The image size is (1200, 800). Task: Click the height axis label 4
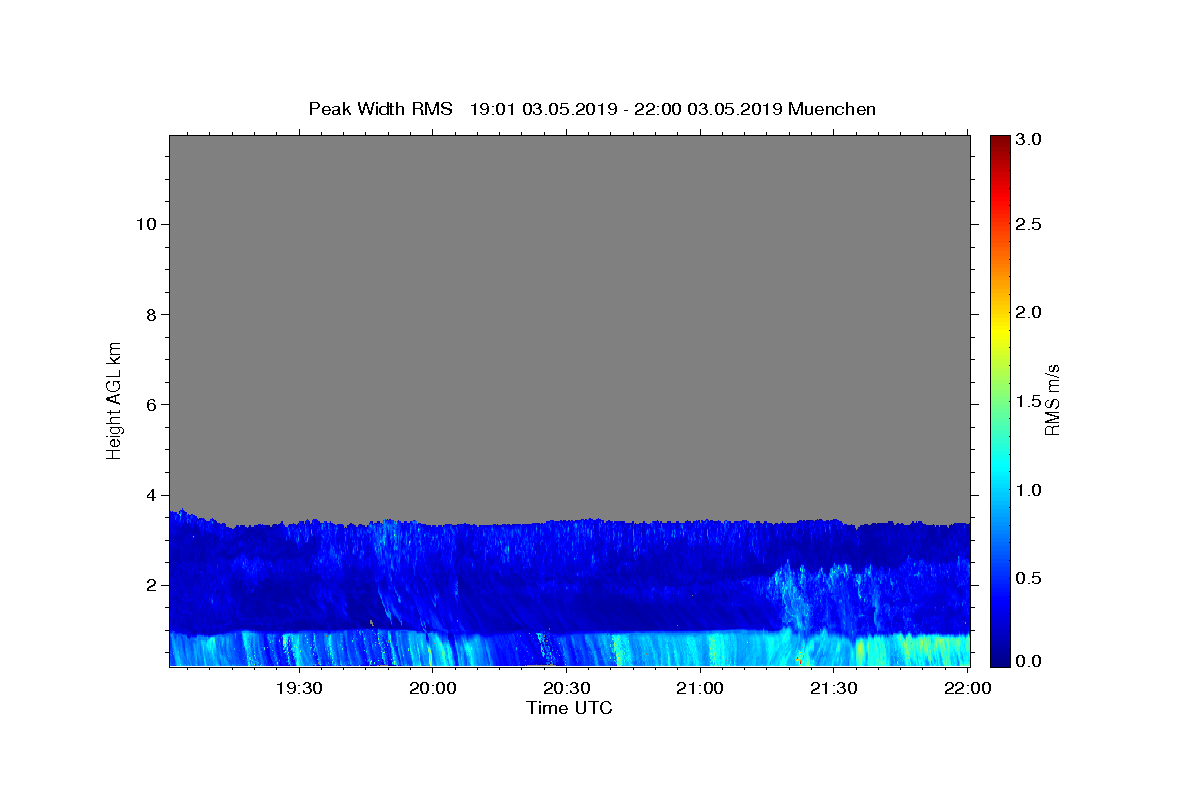(150, 495)
